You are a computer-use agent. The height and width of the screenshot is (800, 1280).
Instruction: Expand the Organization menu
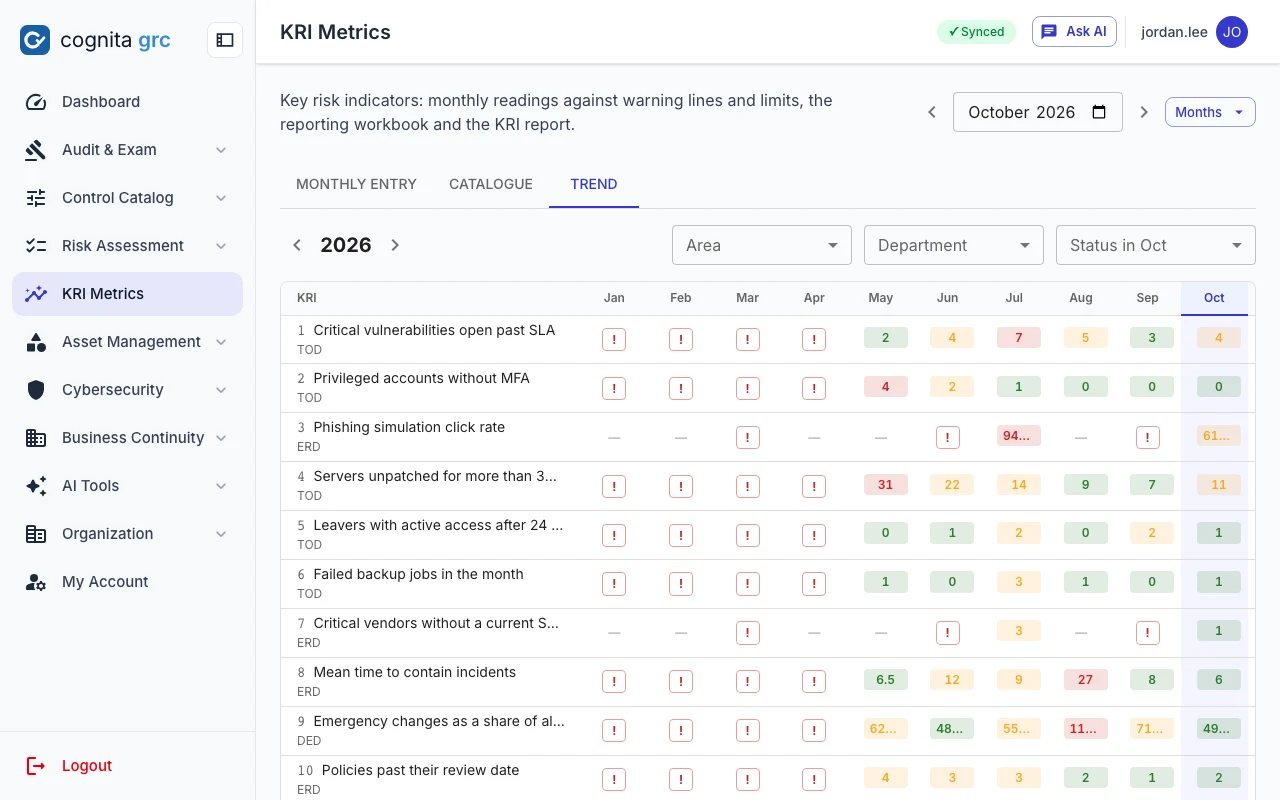(221, 534)
